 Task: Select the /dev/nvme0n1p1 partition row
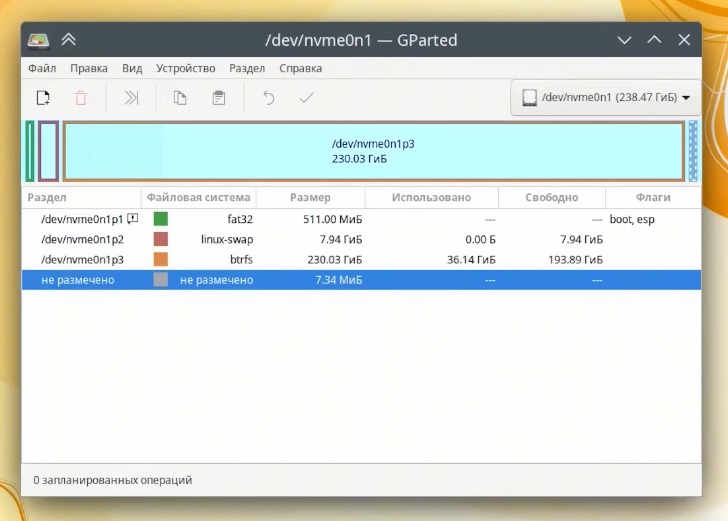pyautogui.click(x=361, y=219)
